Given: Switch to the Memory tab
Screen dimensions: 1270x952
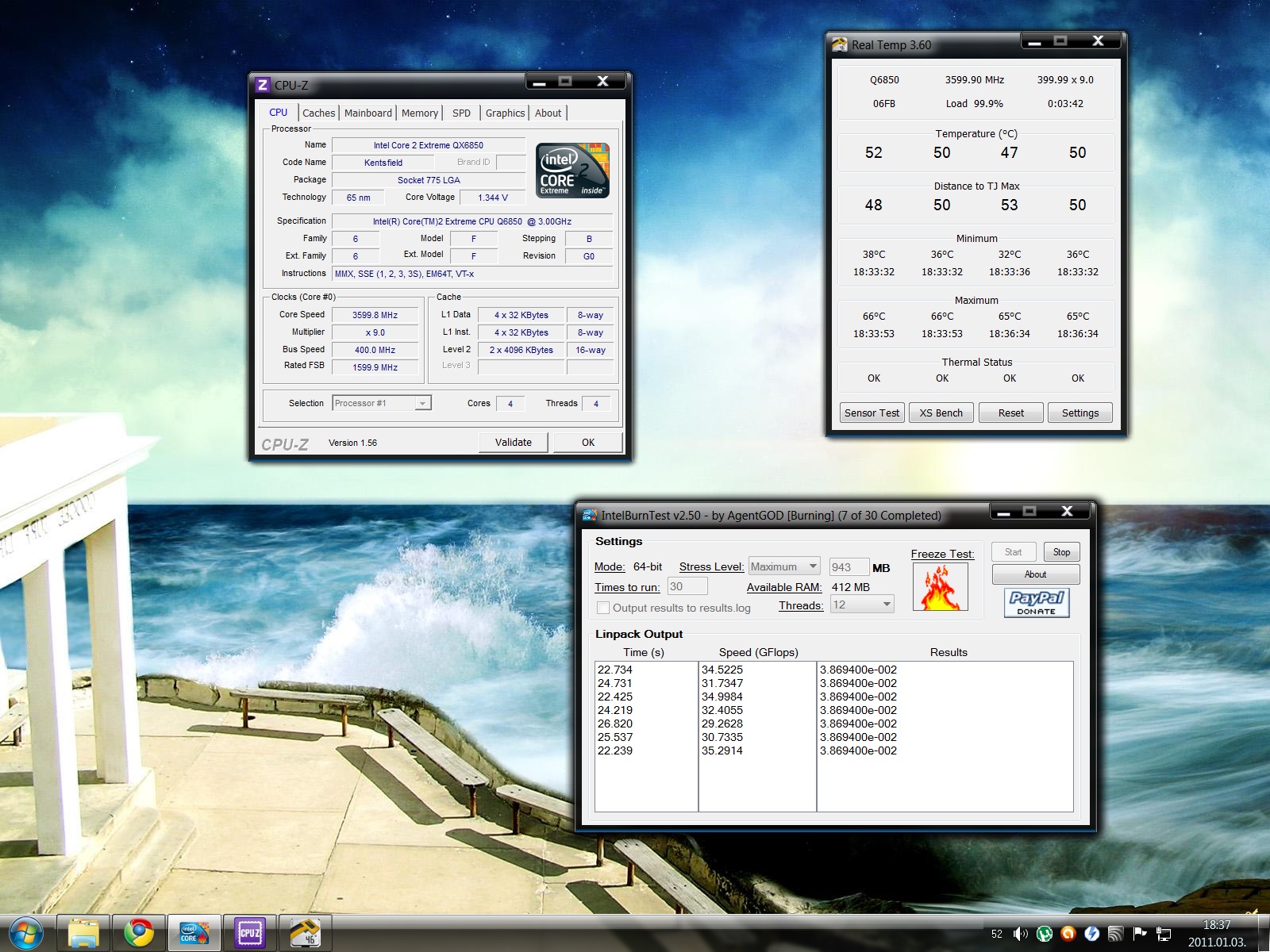Looking at the screenshot, I should (420, 113).
